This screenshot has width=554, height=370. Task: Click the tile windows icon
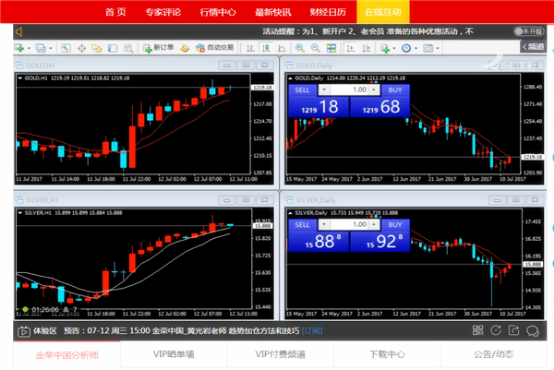coord(331,48)
